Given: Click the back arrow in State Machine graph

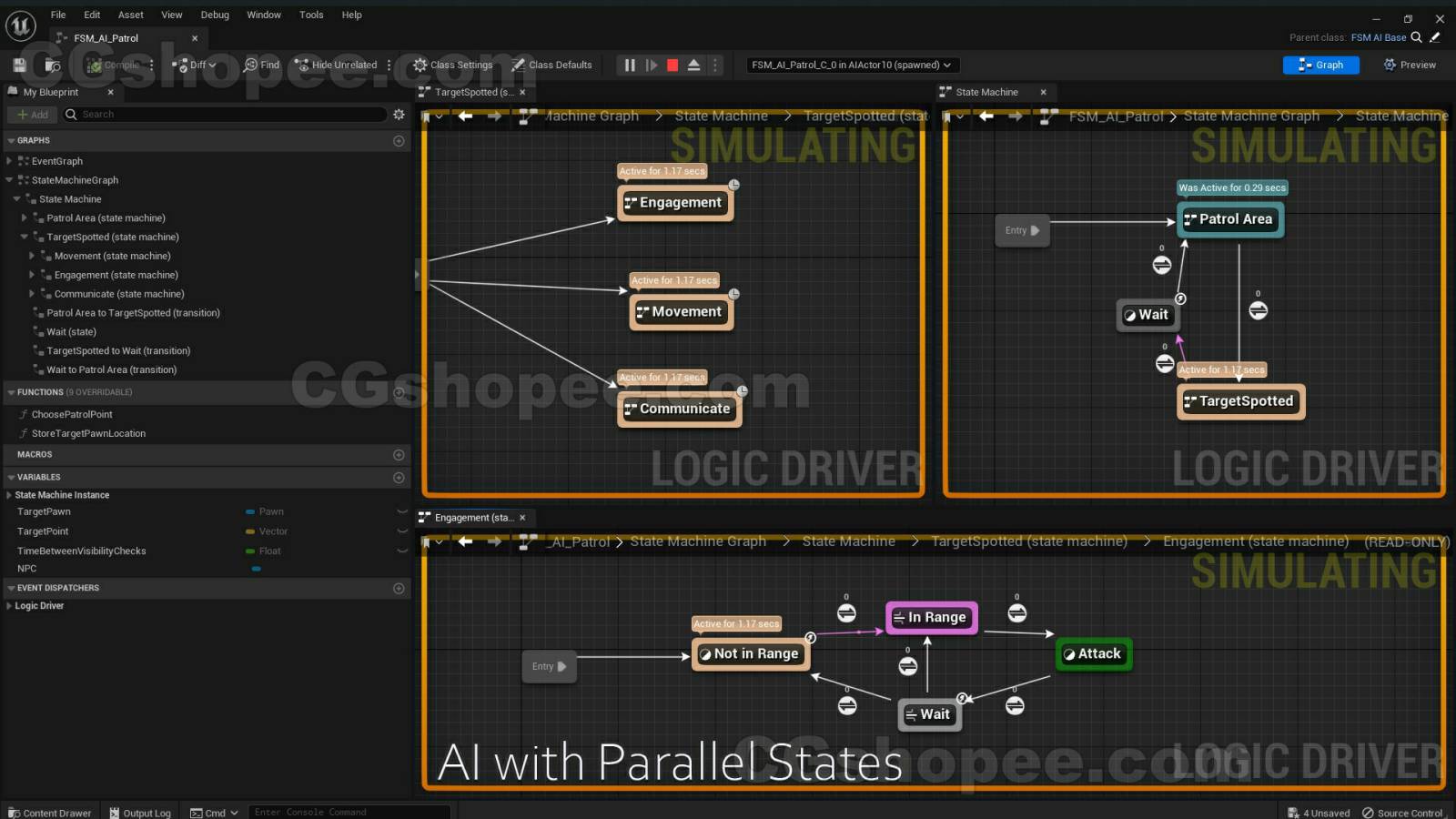Looking at the screenshot, I should pyautogui.click(x=986, y=116).
